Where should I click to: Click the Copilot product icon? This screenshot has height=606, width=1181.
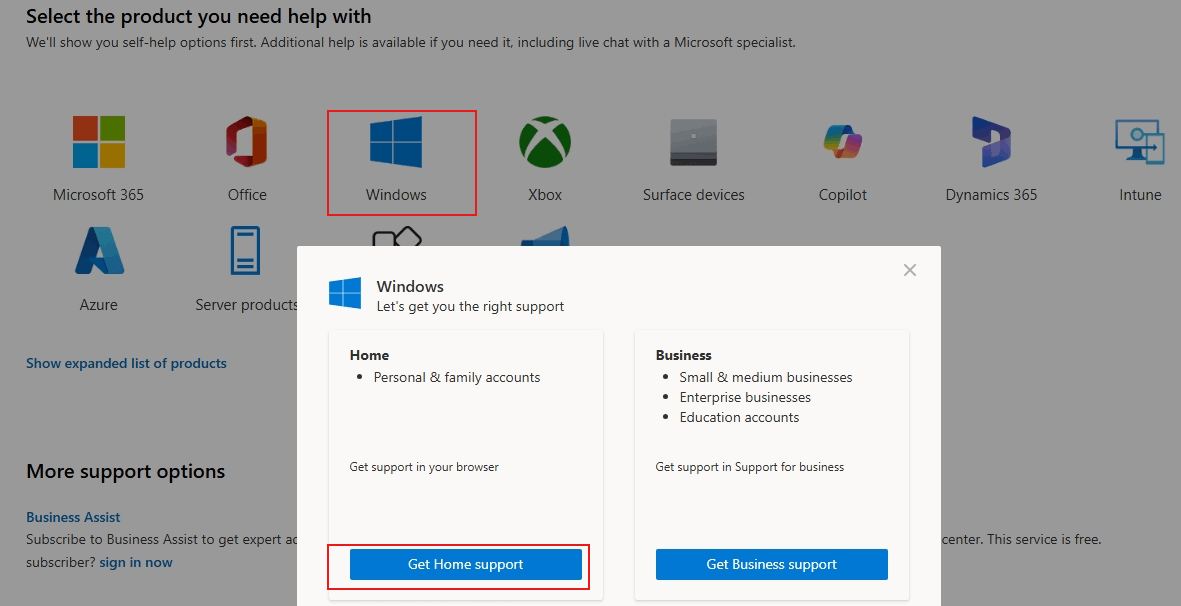point(841,141)
